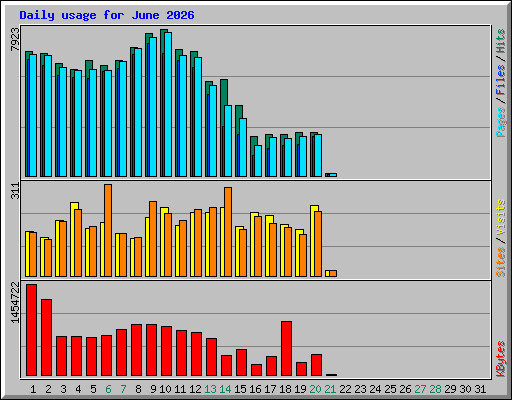Viewport: 512px width, 400px height.
Task: Click day number 25 on x-axis
Action: (390, 389)
